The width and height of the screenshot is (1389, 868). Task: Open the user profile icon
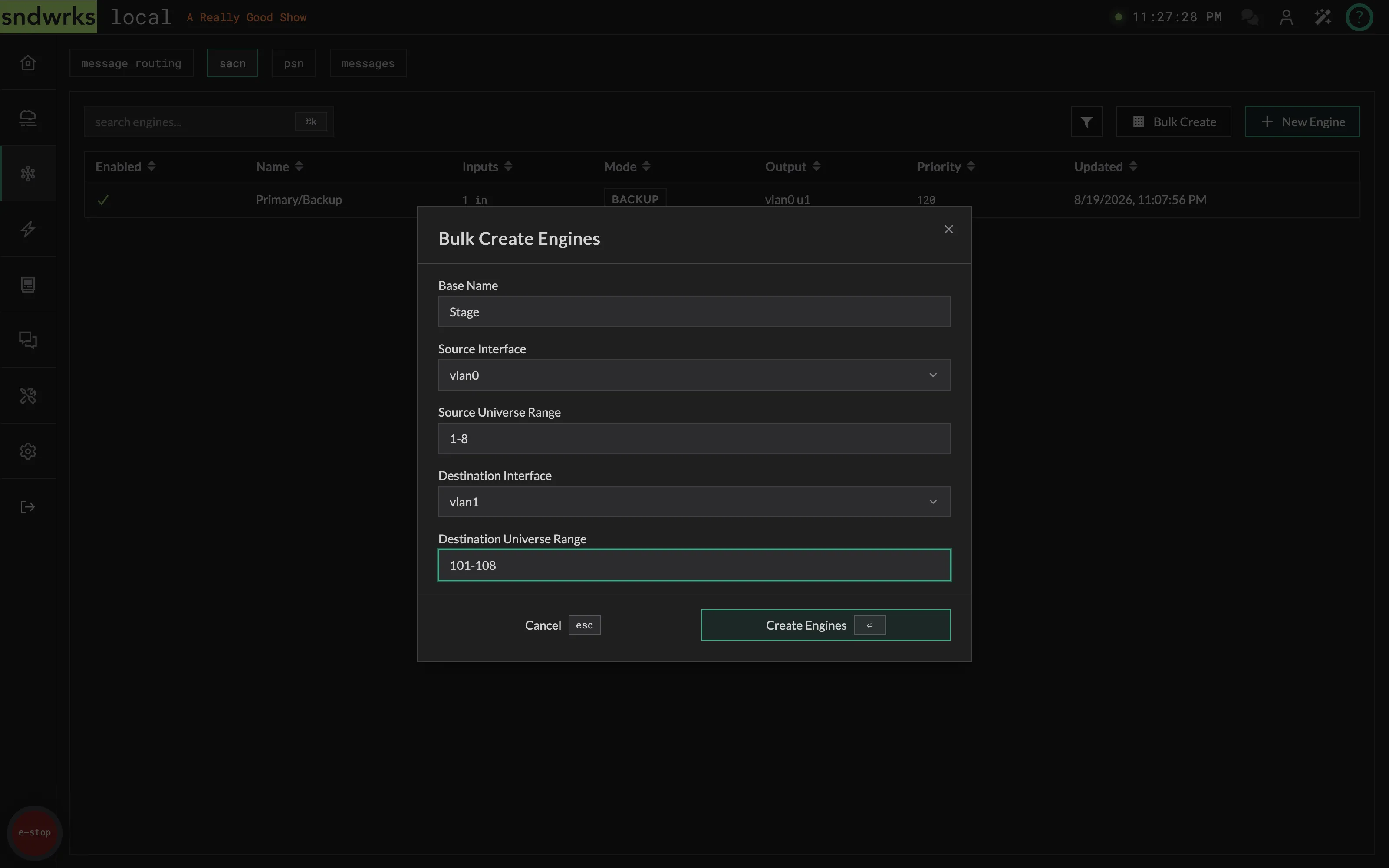point(1286,16)
